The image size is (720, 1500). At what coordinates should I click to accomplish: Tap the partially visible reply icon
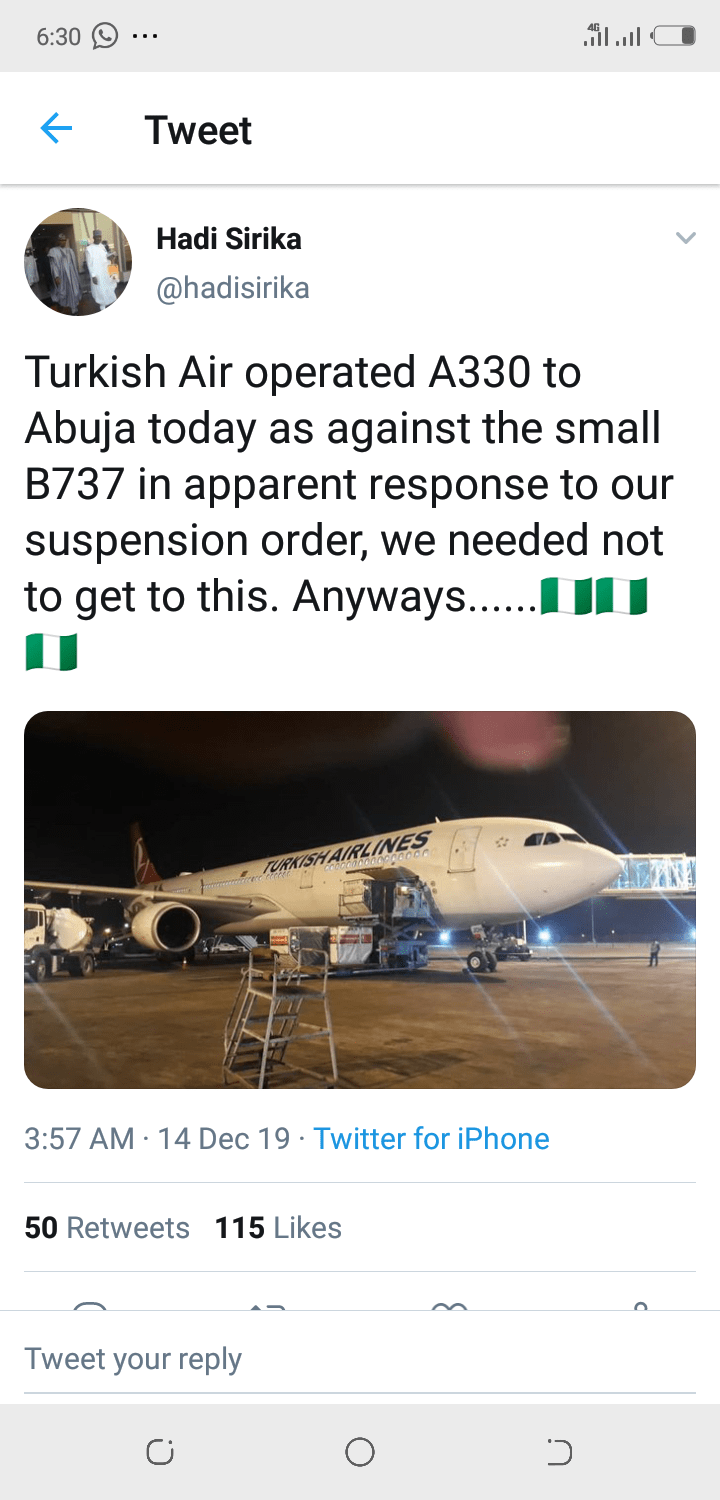click(x=90, y=1306)
